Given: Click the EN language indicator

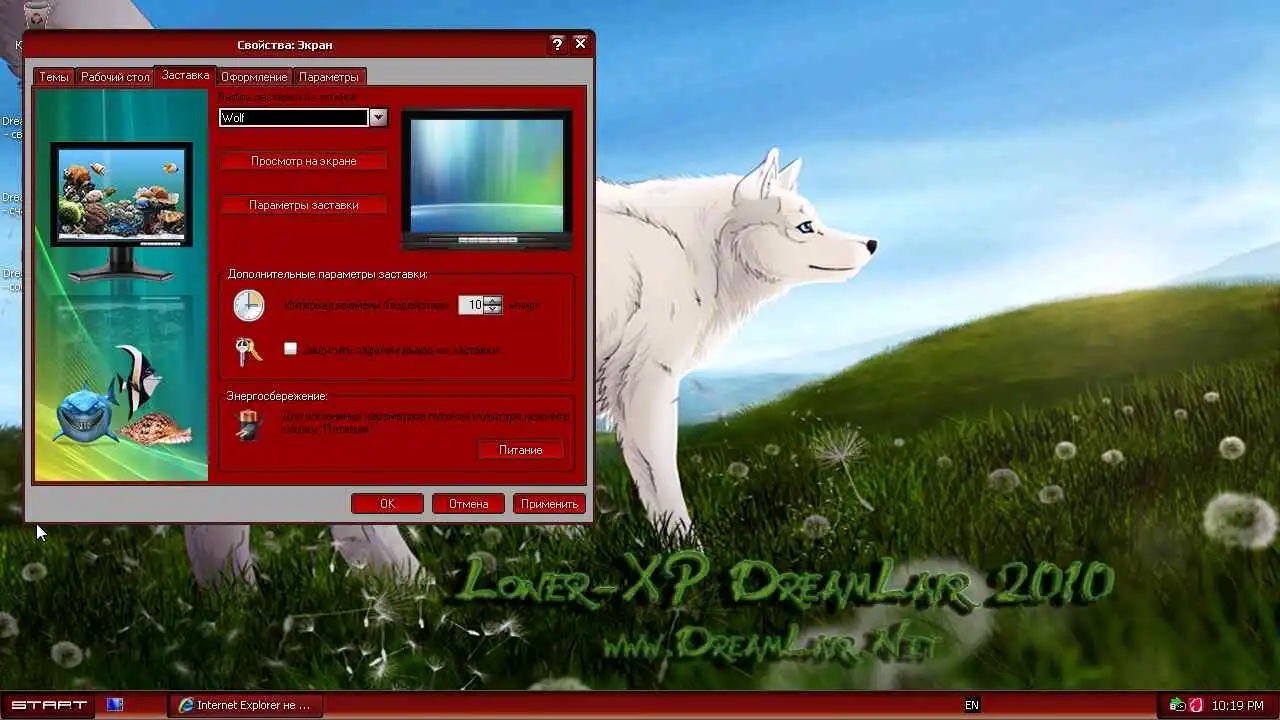Looking at the screenshot, I should (x=972, y=705).
